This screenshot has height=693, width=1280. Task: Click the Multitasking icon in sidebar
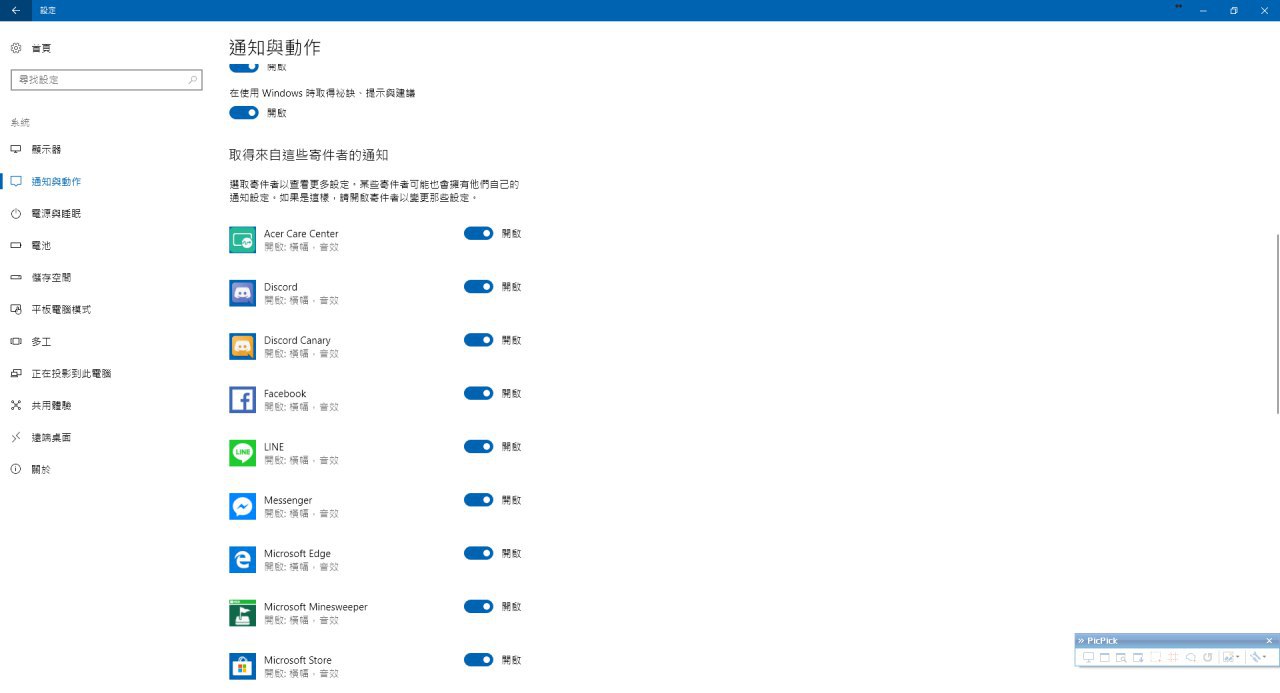pyautogui.click(x=16, y=341)
